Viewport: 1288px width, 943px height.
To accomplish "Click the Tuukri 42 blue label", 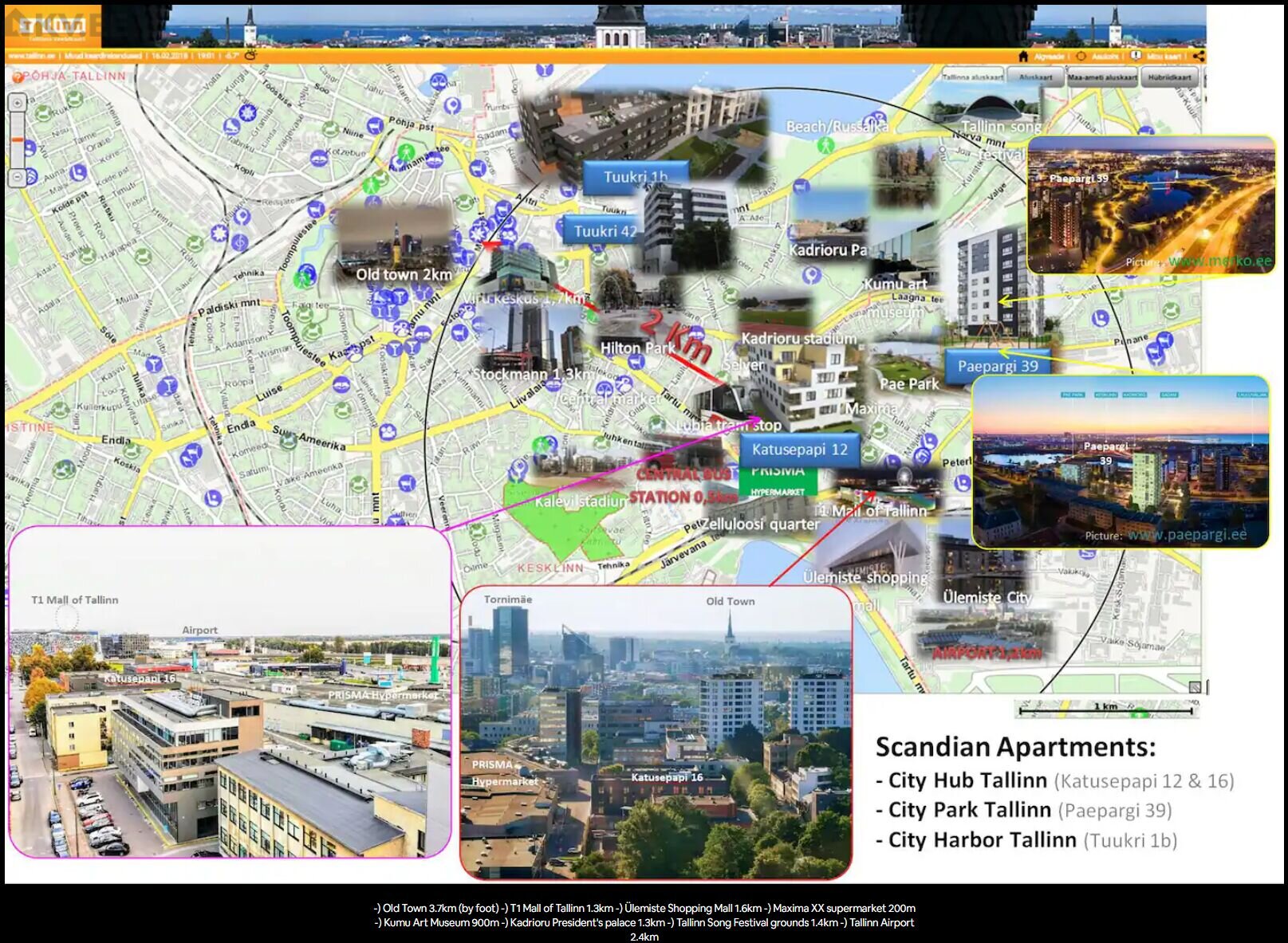I will pyautogui.click(x=605, y=231).
